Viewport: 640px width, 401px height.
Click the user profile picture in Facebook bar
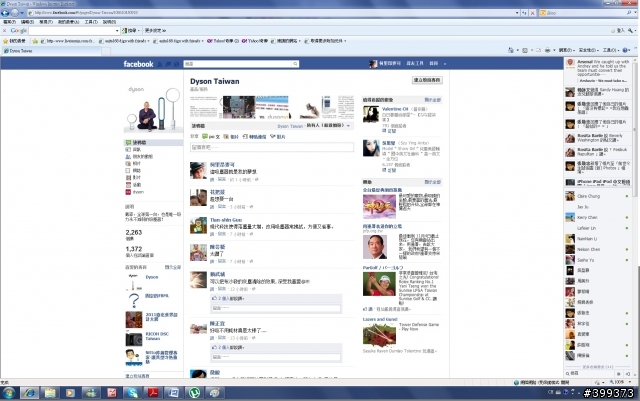[x=373, y=64]
